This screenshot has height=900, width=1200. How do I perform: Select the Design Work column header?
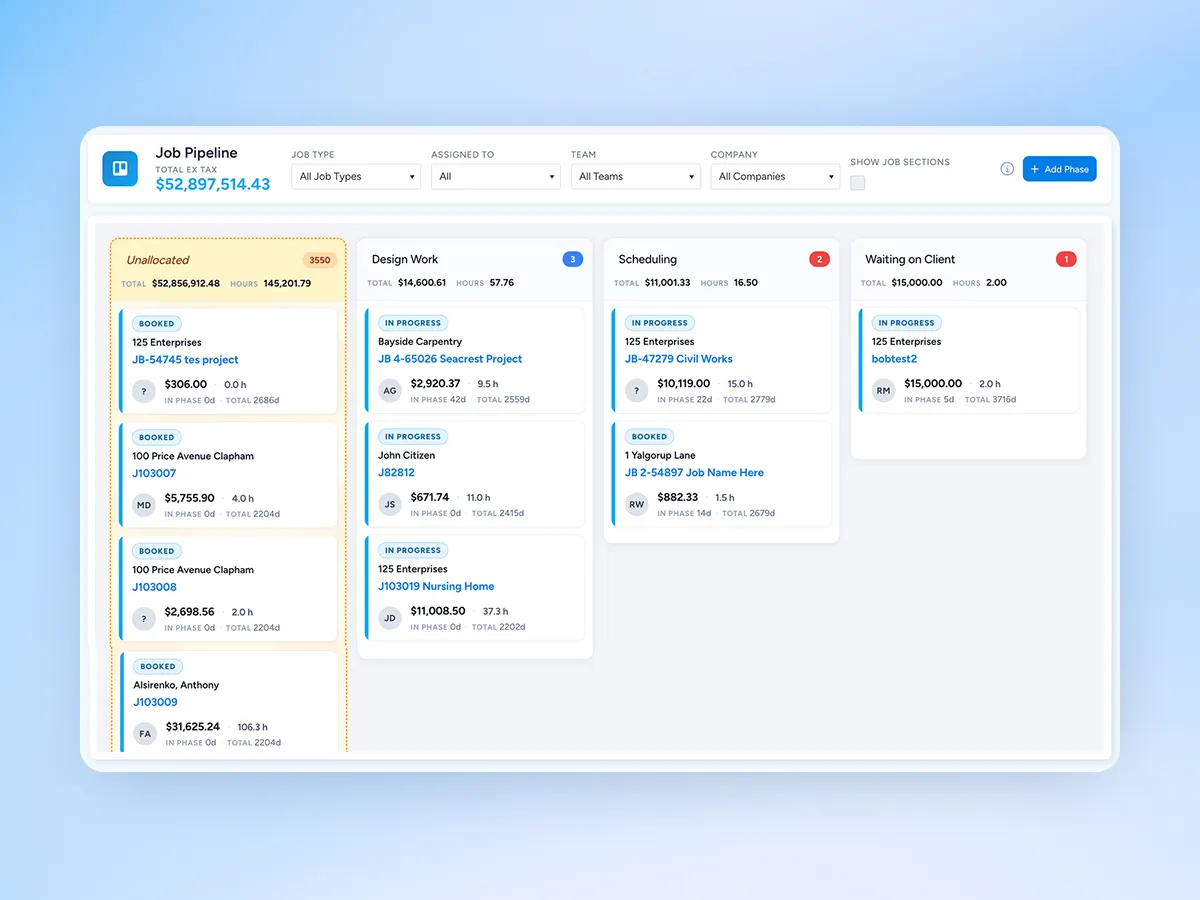click(x=475, y=270)
